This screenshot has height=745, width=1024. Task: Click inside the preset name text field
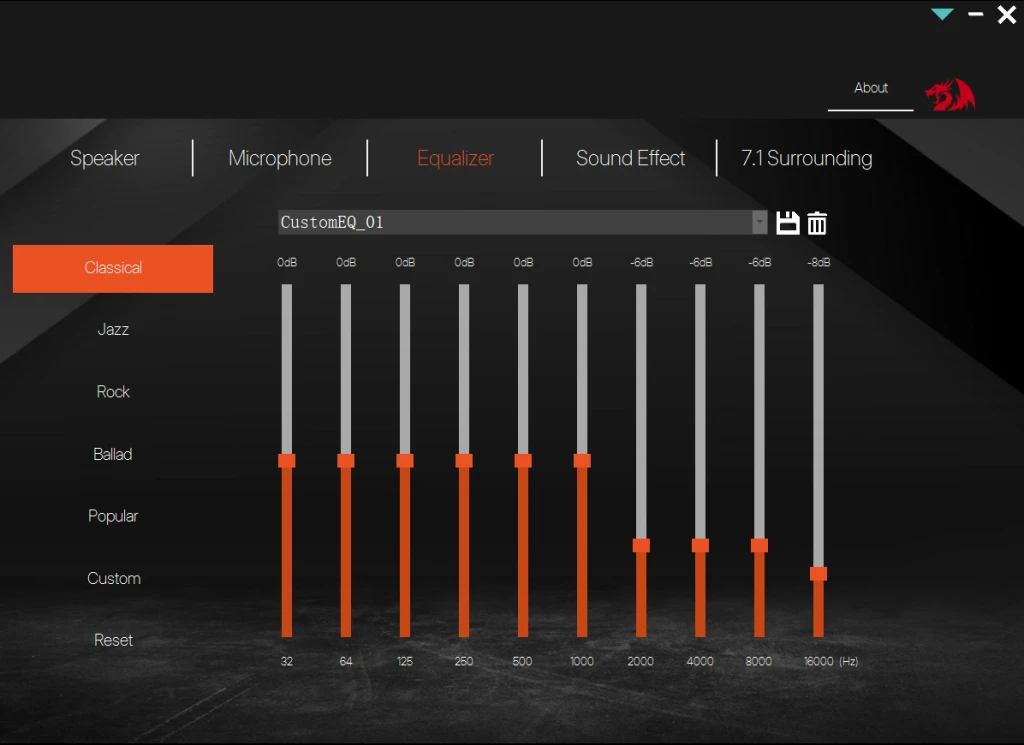click(x=500, y=222)
